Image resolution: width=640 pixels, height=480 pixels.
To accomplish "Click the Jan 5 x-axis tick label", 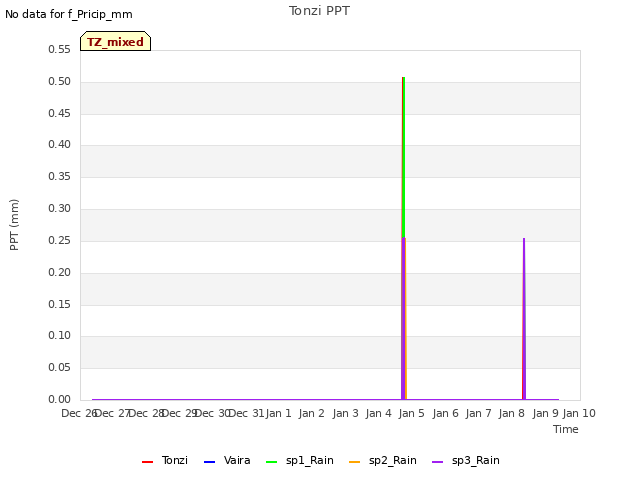I will coord(411,413).
